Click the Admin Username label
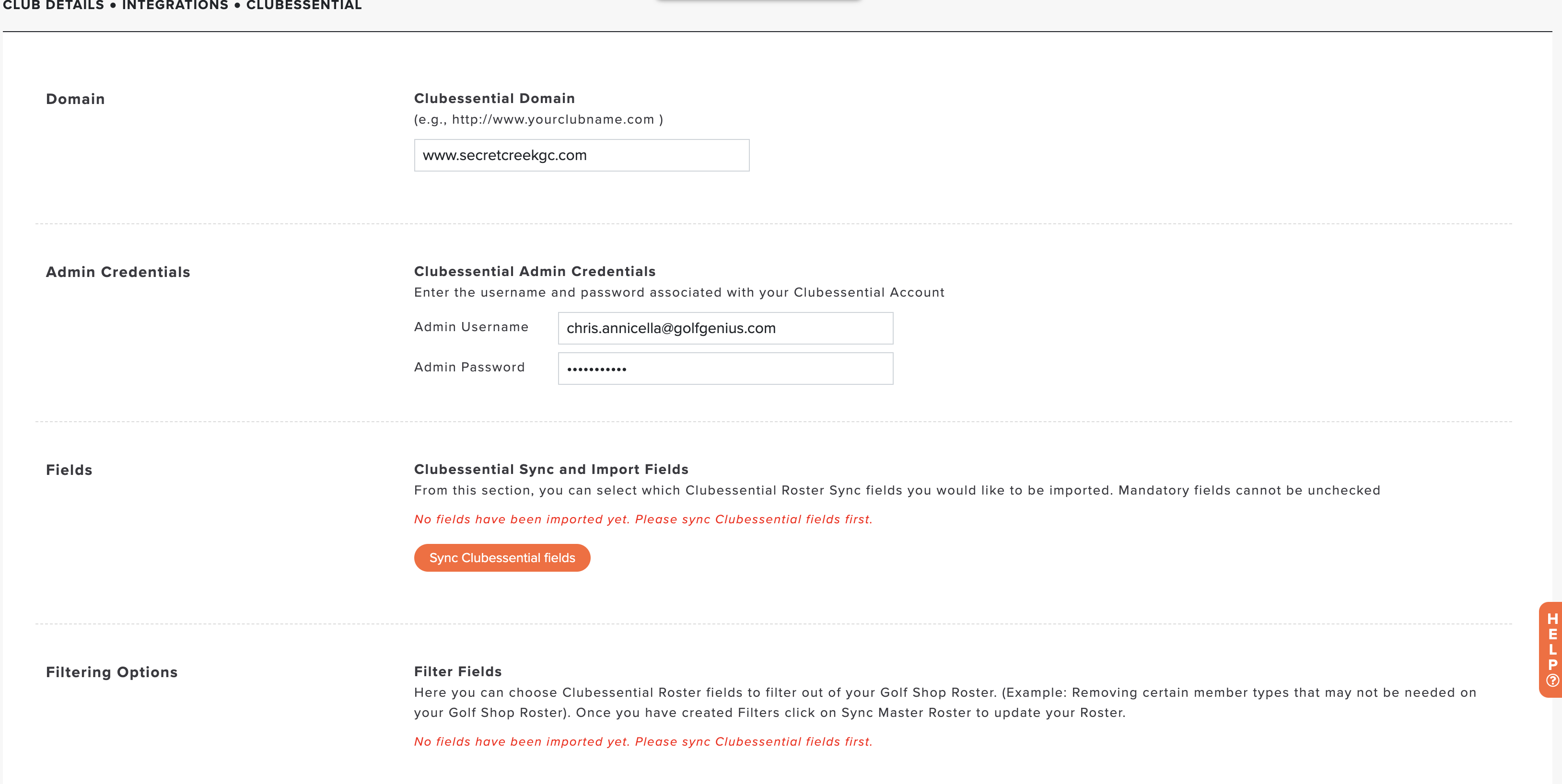Screen dimensions: 1562x784 (471, 327)
